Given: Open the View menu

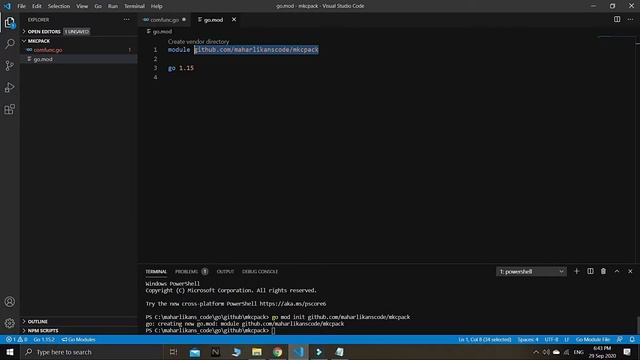Looking at the screenshot, I should pyautogui.click(x=82, y=6).
